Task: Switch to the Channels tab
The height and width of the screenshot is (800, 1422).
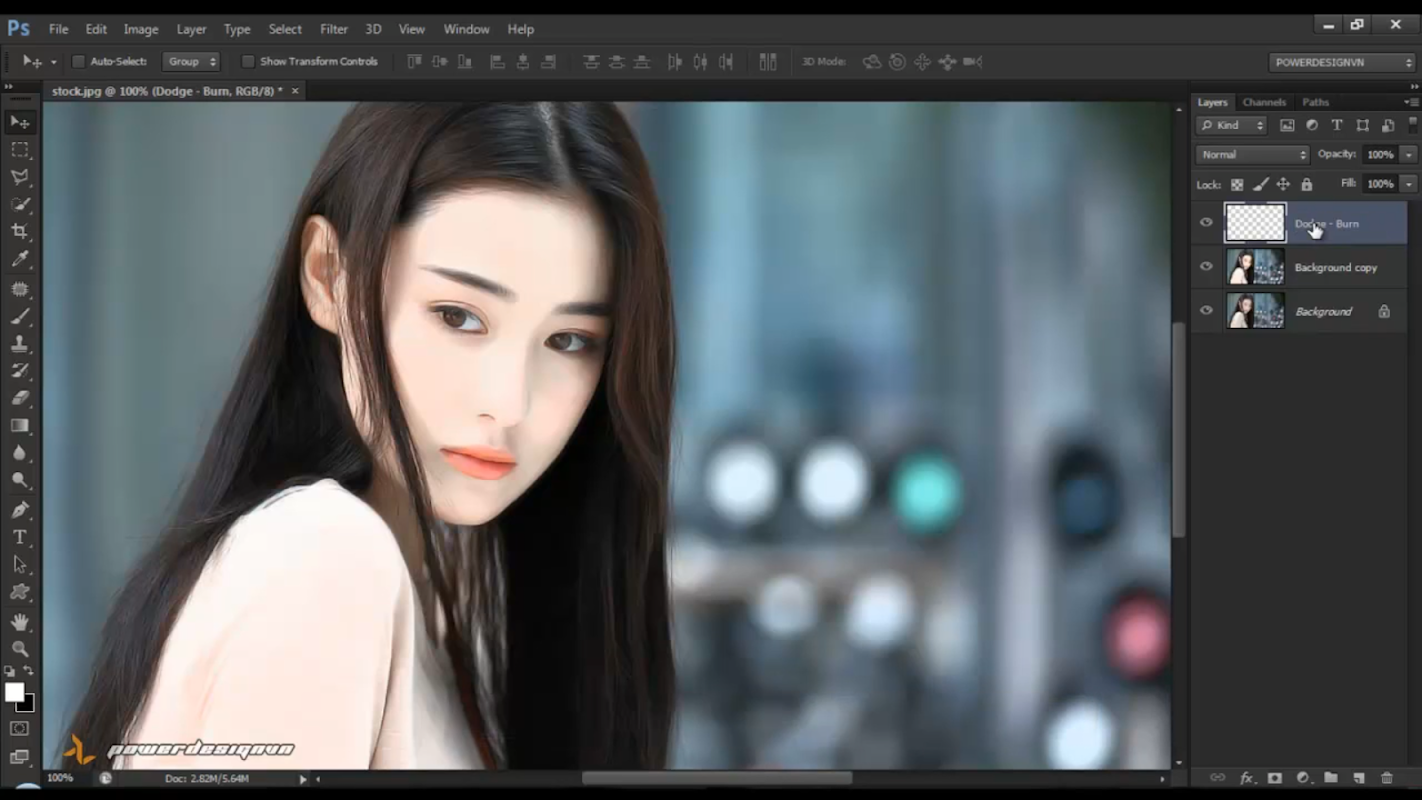Action: (1264, 102)
